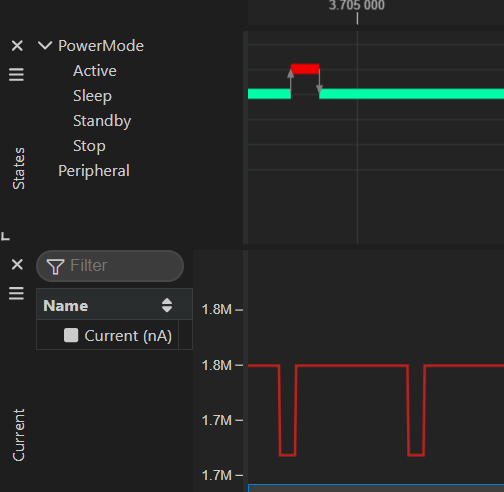Select the Active state row

click(x=95, y=71)
